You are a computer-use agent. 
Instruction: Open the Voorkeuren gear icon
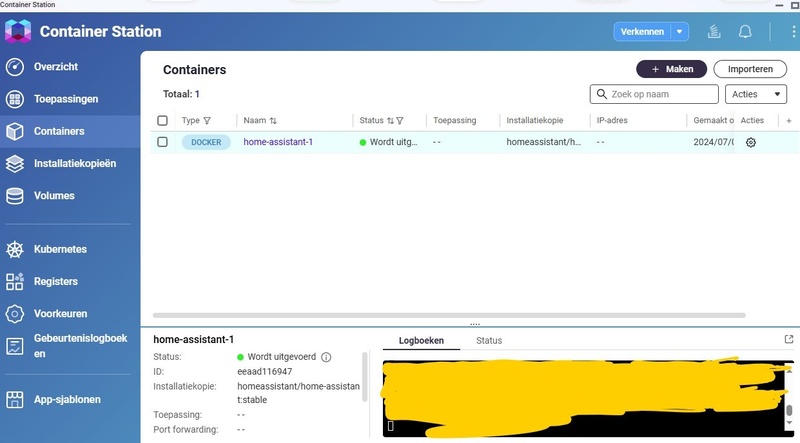pyautogui.click(x=15, y=314)
